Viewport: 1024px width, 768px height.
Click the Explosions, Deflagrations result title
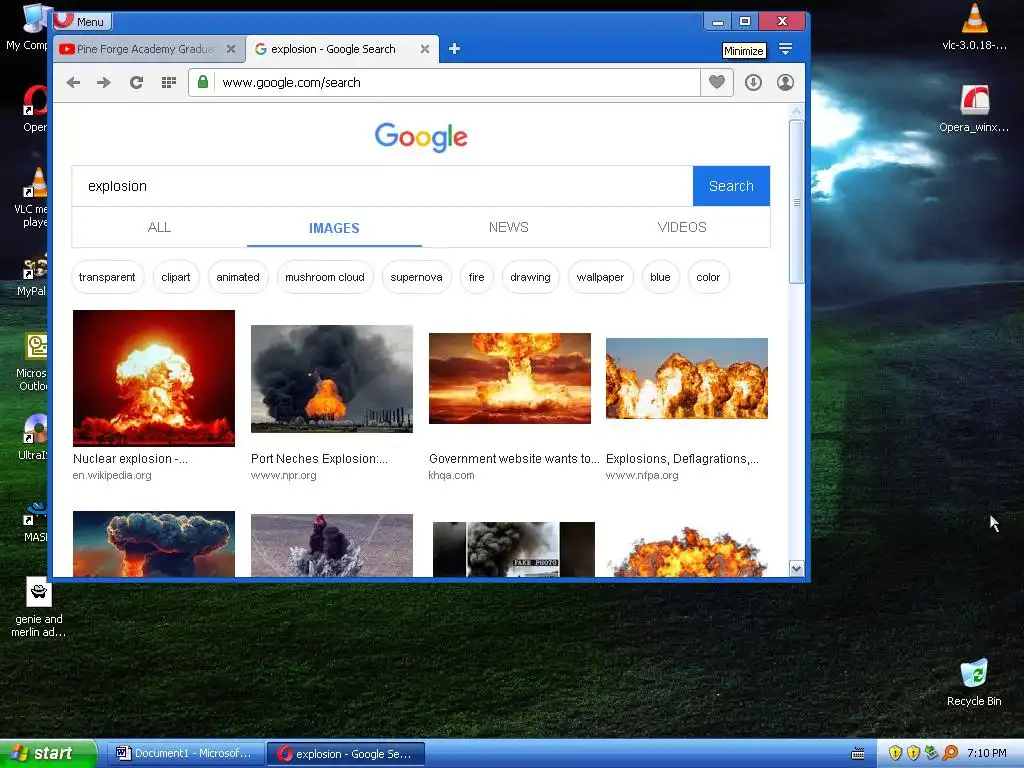click(682, 458)
